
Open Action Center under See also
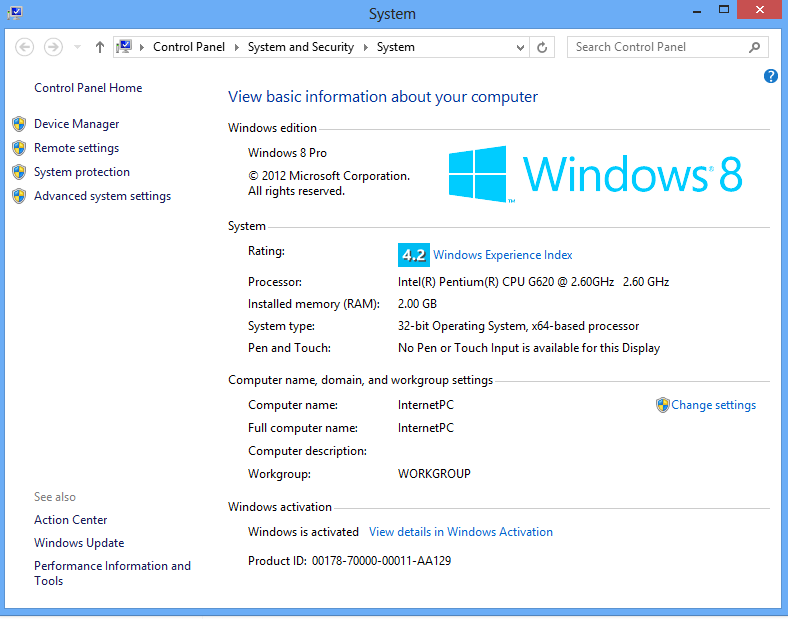71,520
